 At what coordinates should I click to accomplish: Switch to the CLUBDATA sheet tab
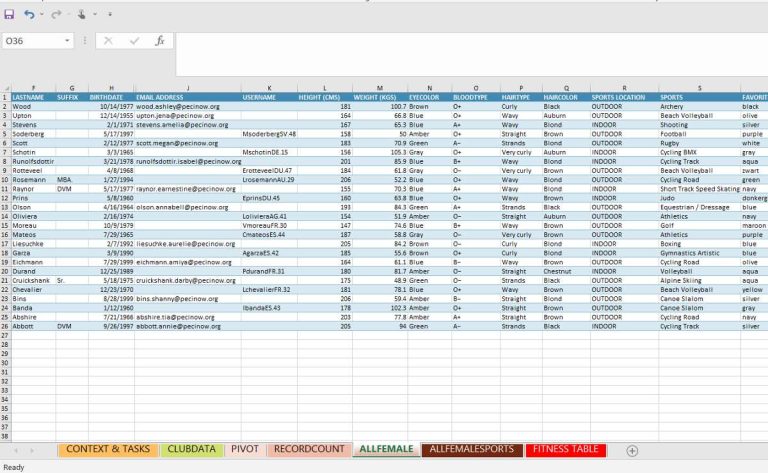click(x=191, y=450)
